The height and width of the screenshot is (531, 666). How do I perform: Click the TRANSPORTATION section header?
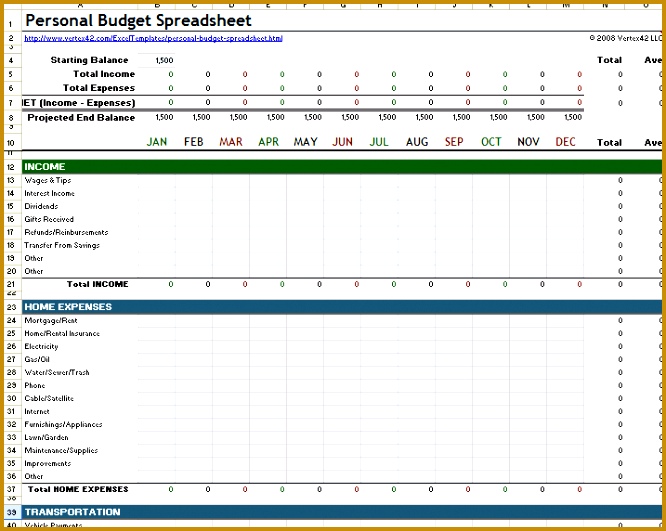(342, 512)
